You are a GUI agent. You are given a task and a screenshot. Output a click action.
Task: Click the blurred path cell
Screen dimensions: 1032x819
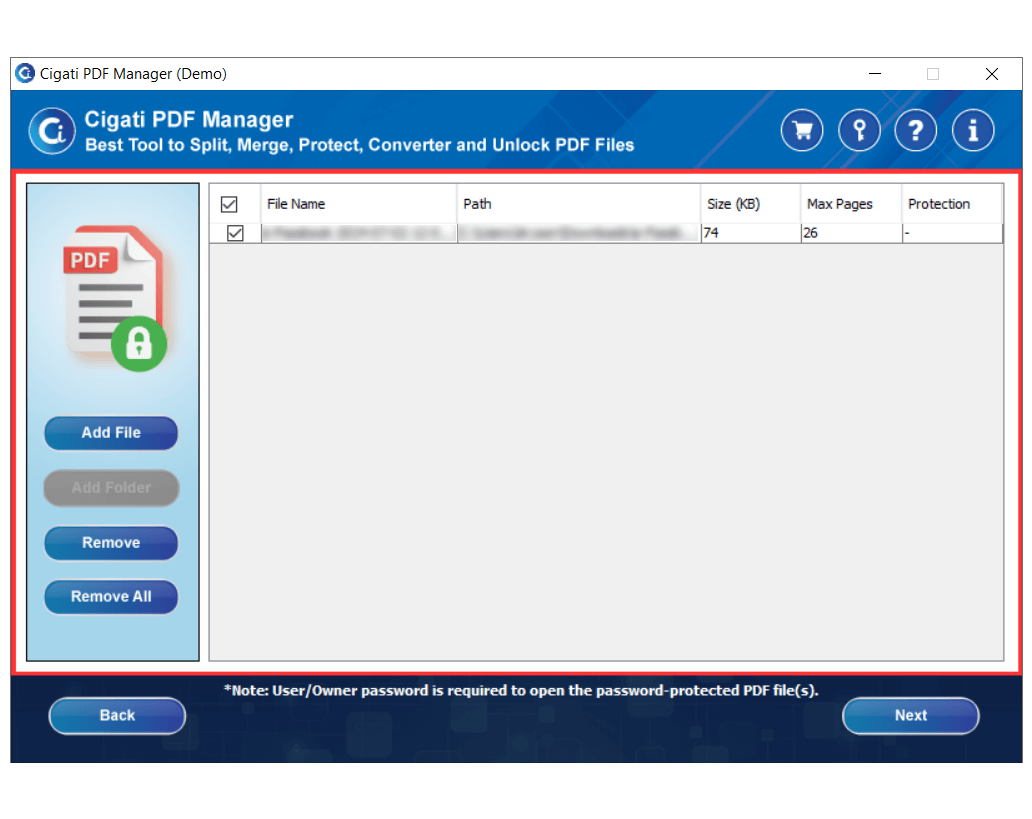[x=579, y=233]
